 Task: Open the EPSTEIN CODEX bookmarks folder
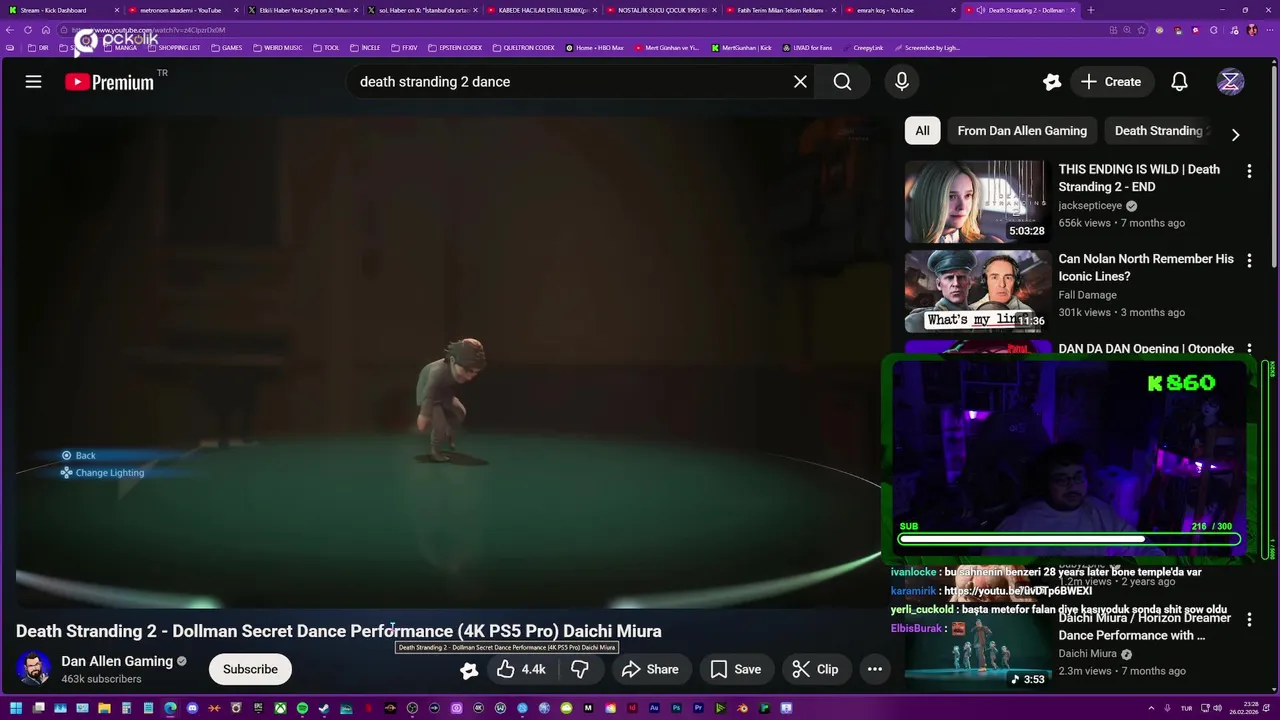coord(454,48)
